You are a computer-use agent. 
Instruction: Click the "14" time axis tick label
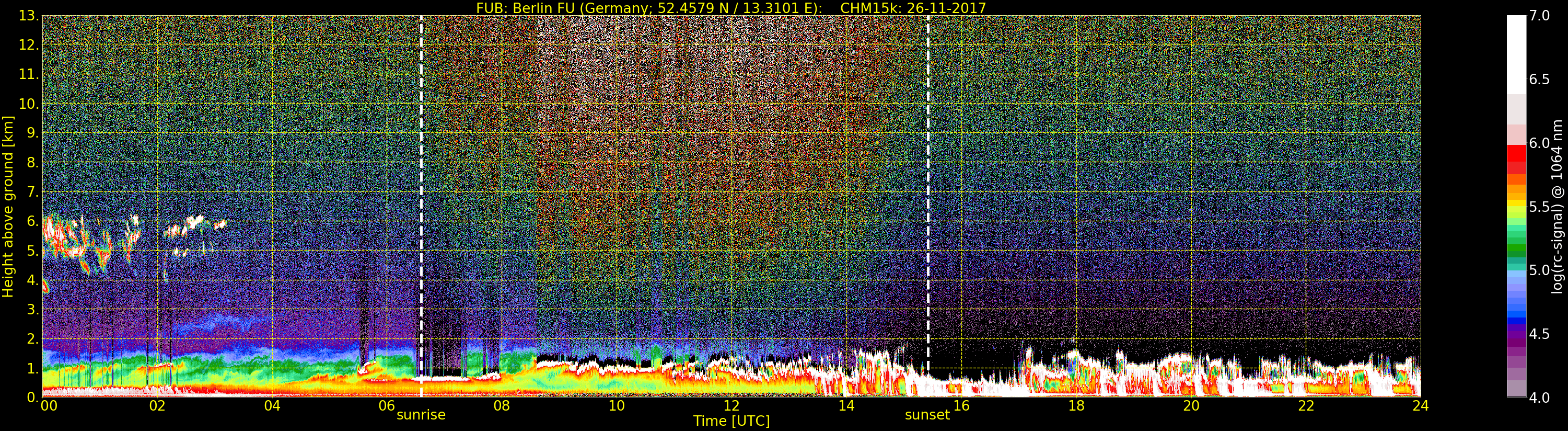coord(846,405)
